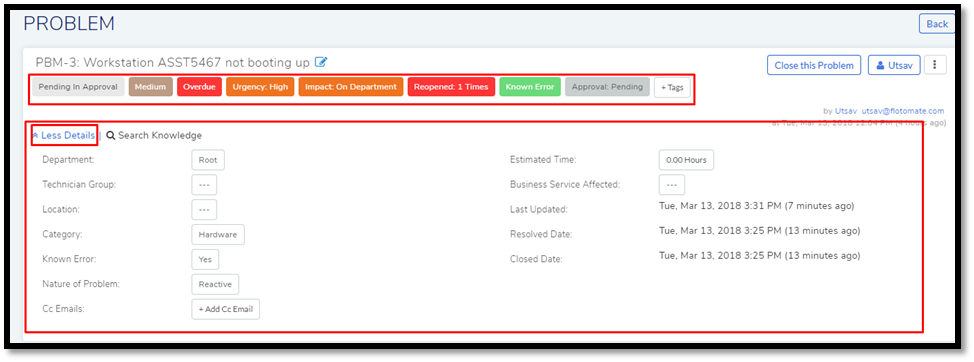Click the Reopened: 1 Times tag

(451, 87)
